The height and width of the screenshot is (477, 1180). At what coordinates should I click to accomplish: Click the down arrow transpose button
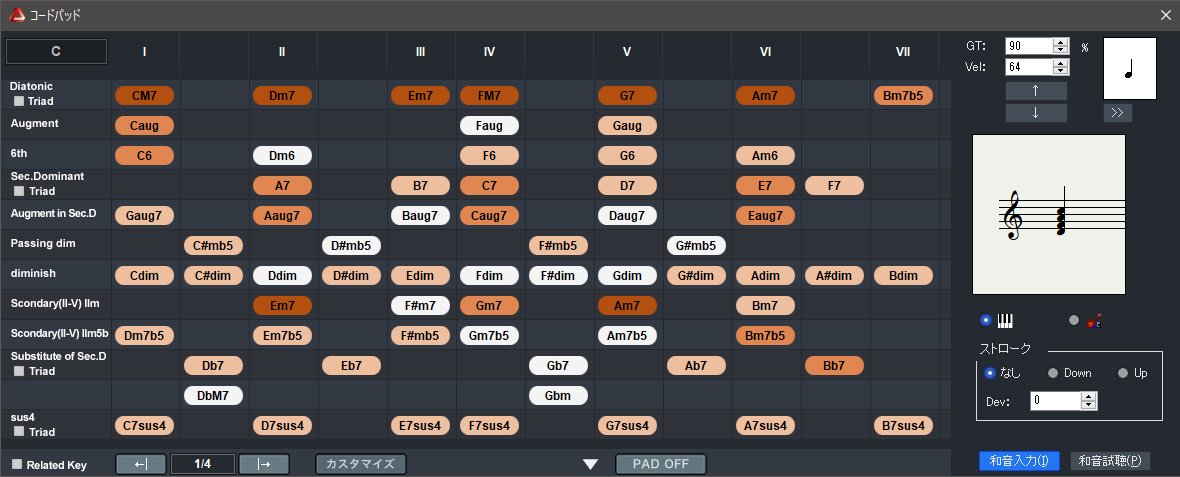[x=1036, y=112]
